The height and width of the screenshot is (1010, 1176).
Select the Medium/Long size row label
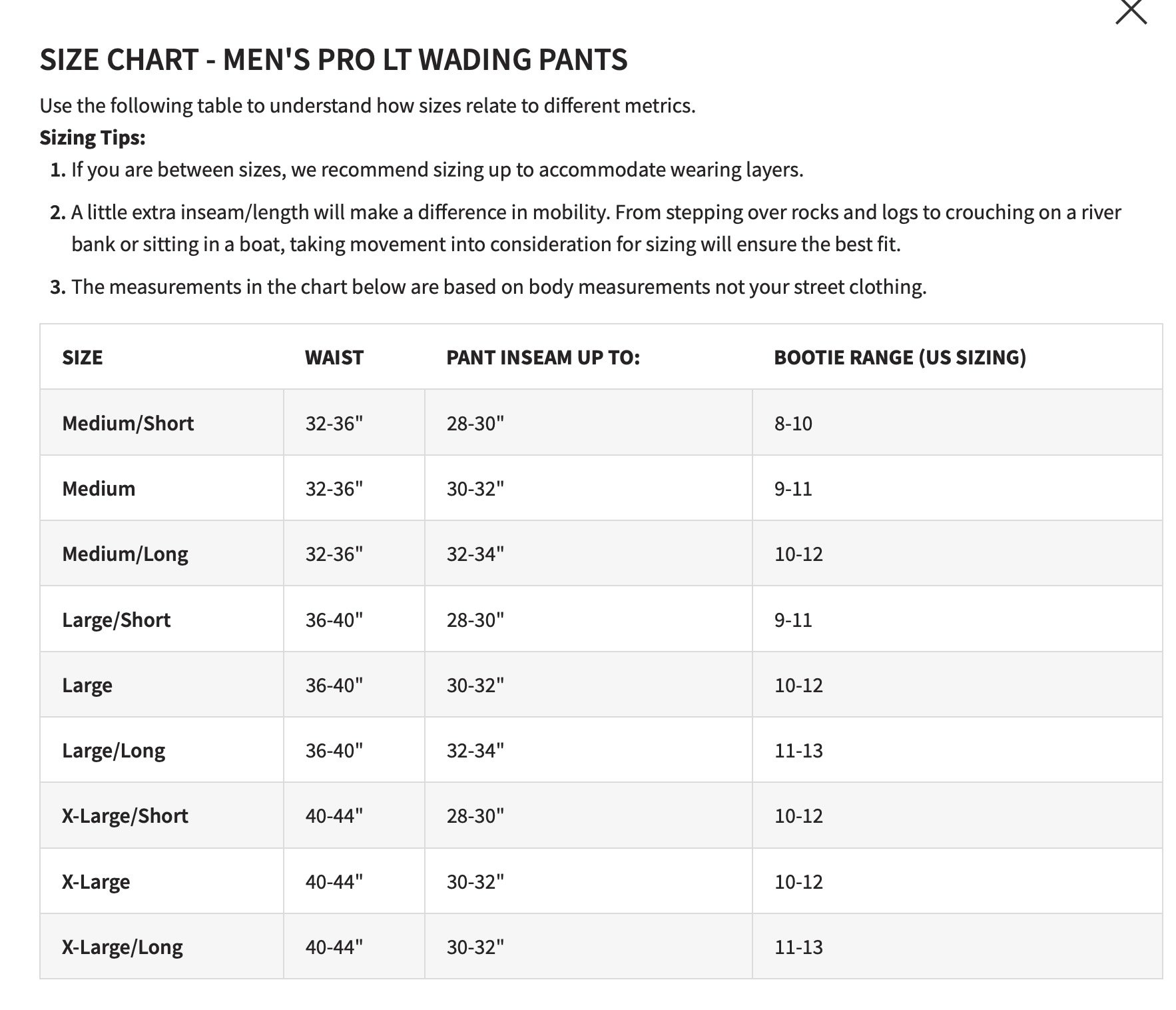(x=125, y=554)
